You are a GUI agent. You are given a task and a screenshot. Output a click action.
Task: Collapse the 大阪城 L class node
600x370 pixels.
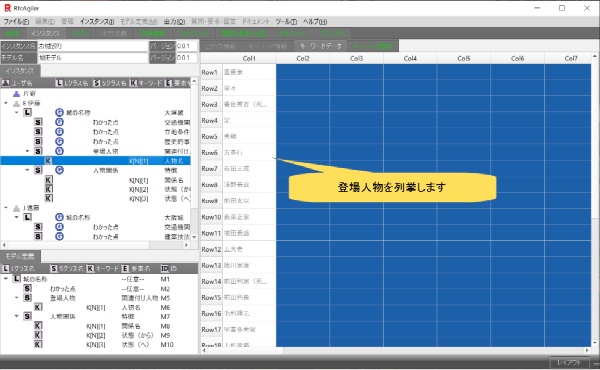click(x=16, y=217)
